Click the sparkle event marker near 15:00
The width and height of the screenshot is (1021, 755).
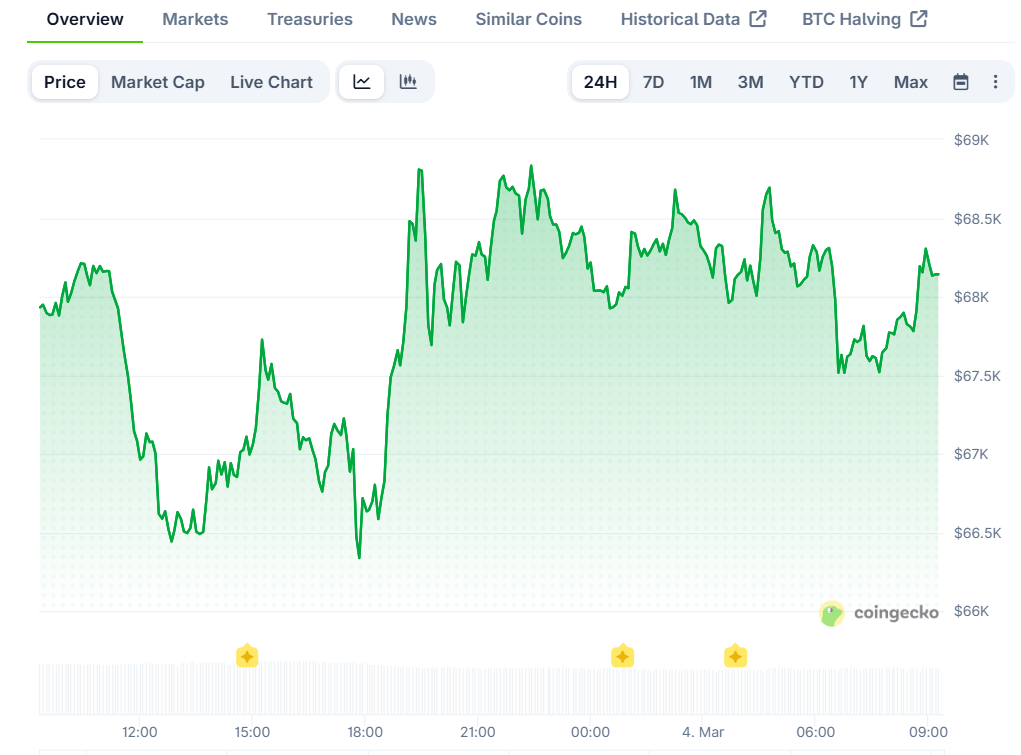click(246, 656)
